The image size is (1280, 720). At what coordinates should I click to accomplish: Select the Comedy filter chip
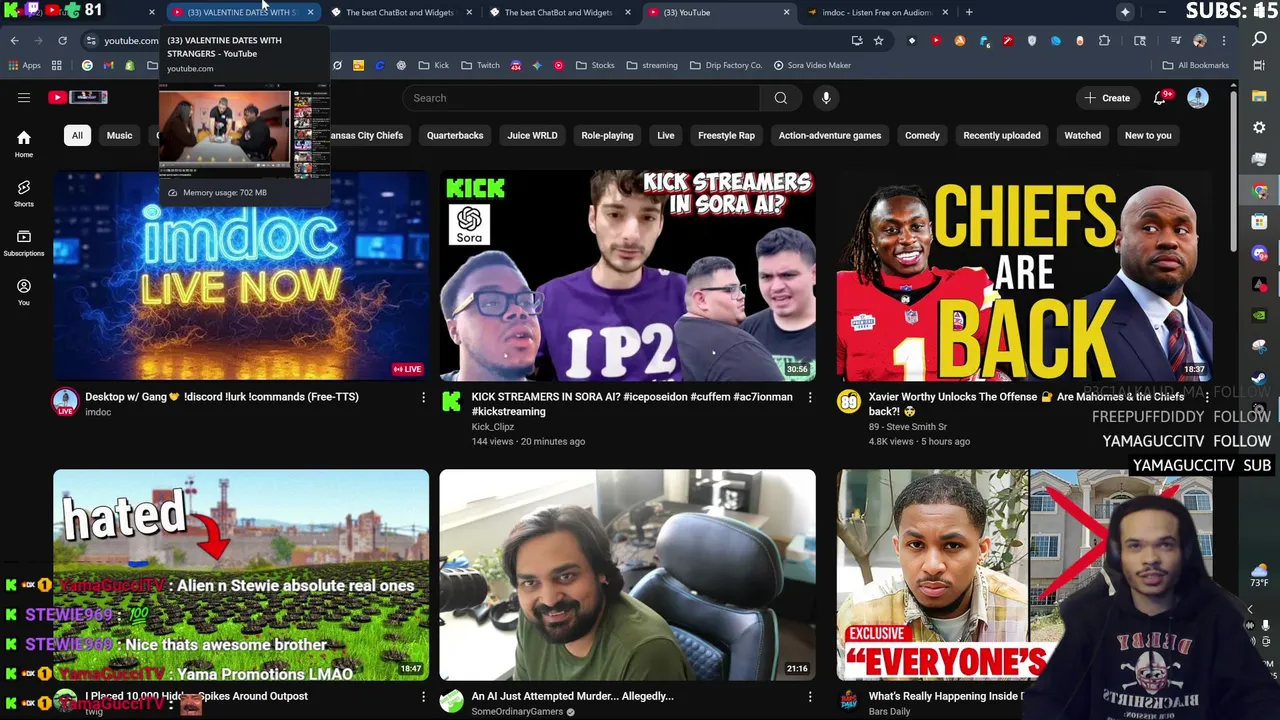pyautogui.click(x=922, y=135)
